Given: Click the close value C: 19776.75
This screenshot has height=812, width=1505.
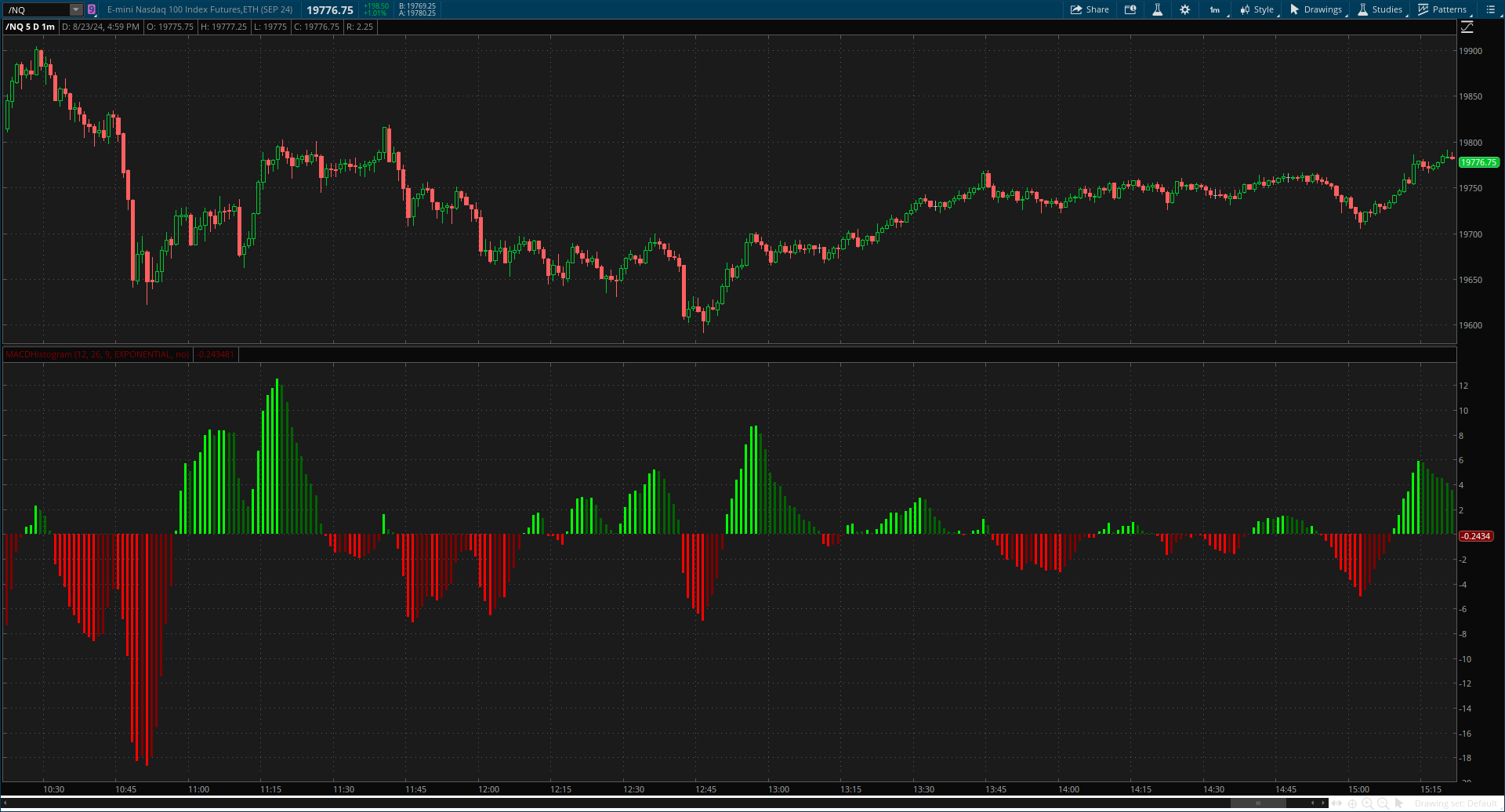Looking at the screenshot, I should pos(317,27).
